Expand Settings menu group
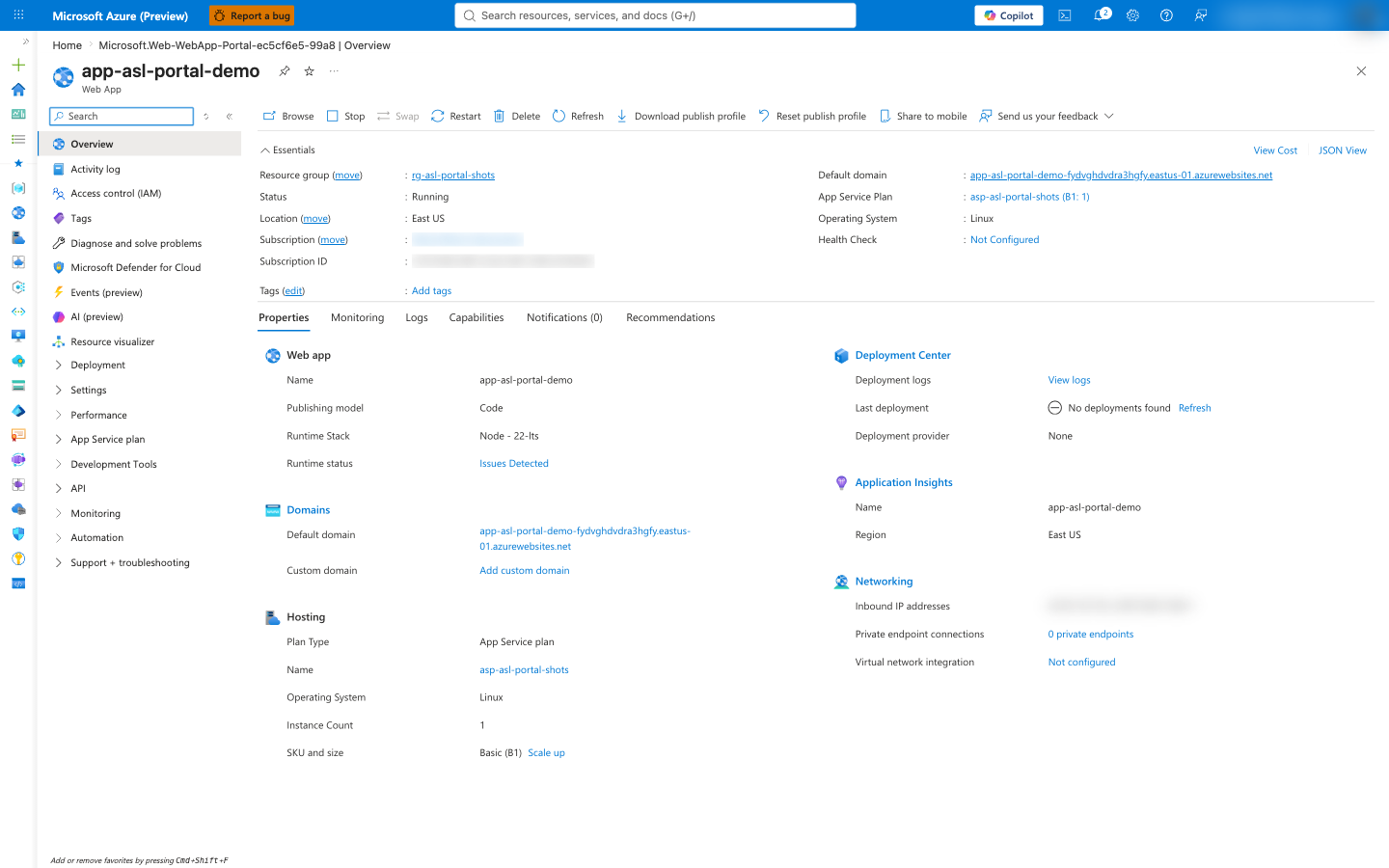The height and width of the screenshot is (868, 1389). 140,391
